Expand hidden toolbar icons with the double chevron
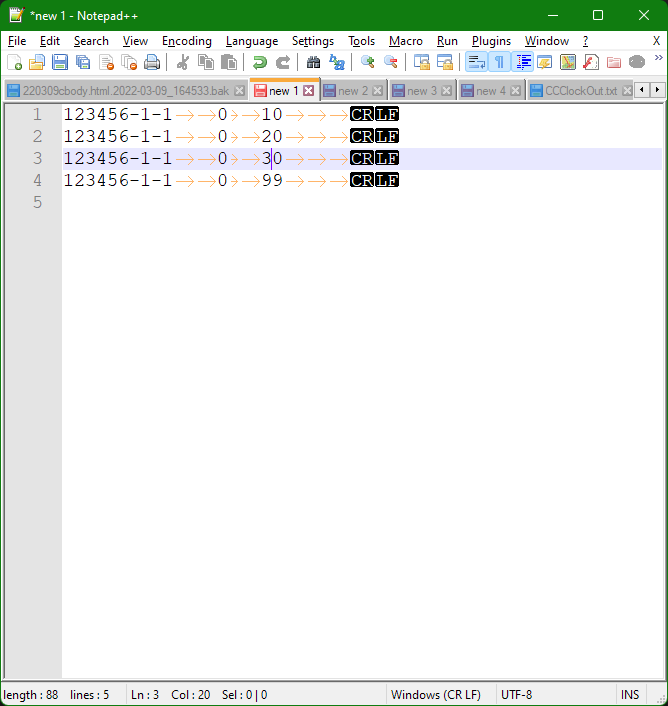This screenshot has height=706, width=668. [x=659, y=58]
